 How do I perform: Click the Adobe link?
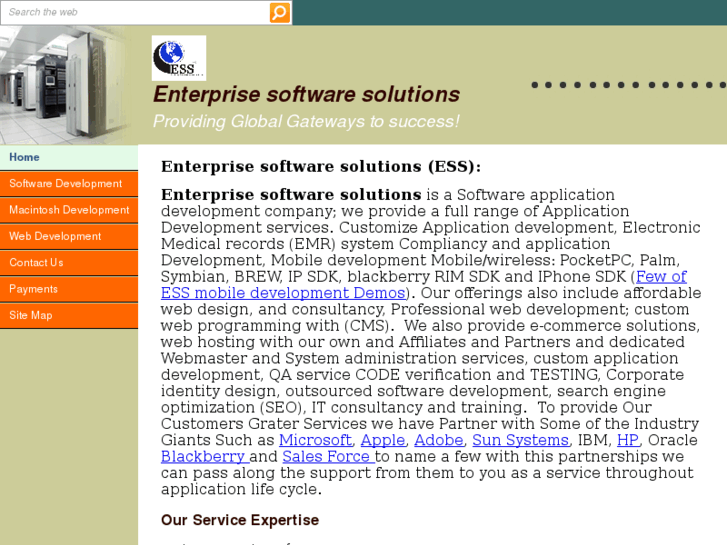[x=439, y=440]
